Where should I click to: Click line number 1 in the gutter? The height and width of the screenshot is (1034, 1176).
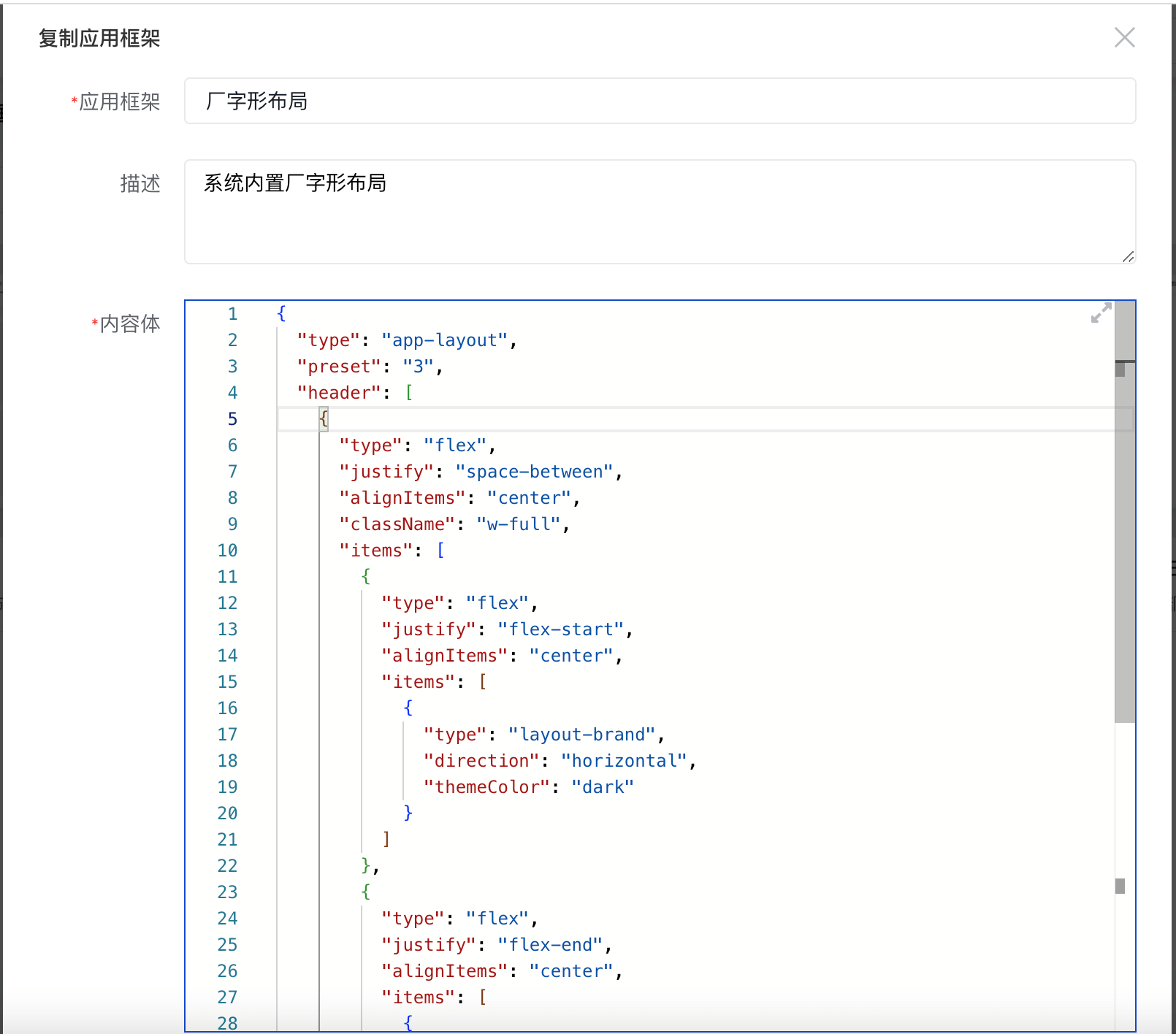232,314
